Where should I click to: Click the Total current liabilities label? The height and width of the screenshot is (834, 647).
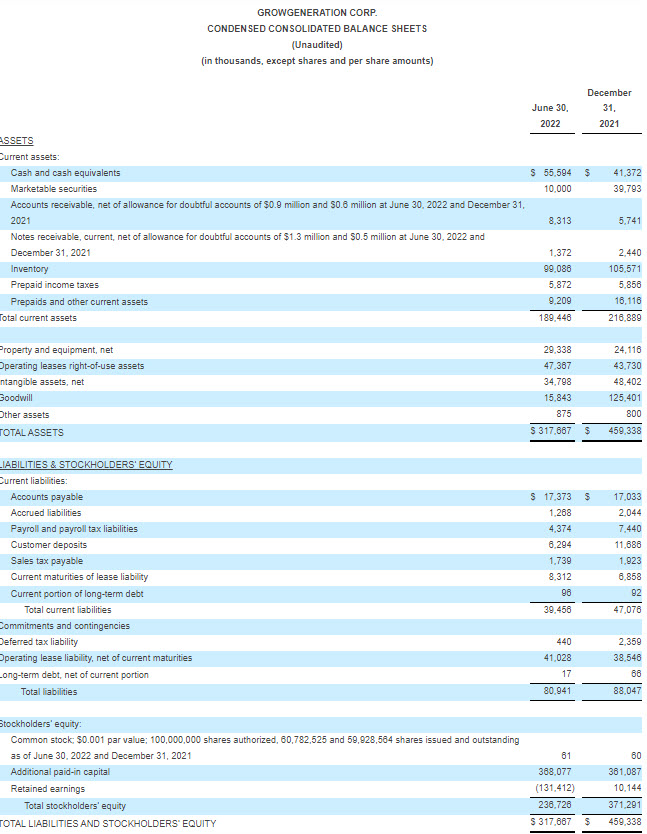pyautogui.click(x=68, y=609)
